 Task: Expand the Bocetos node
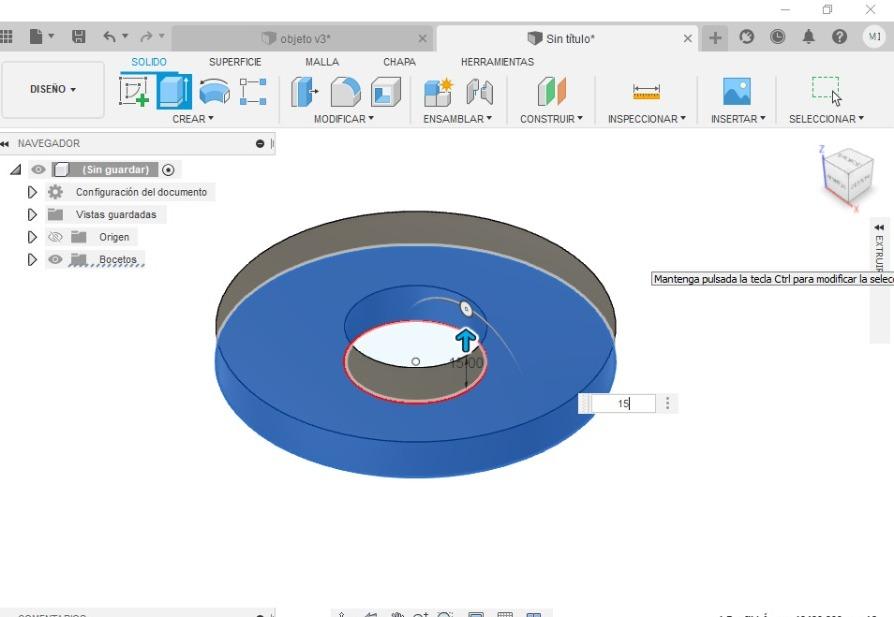point(32,259)
